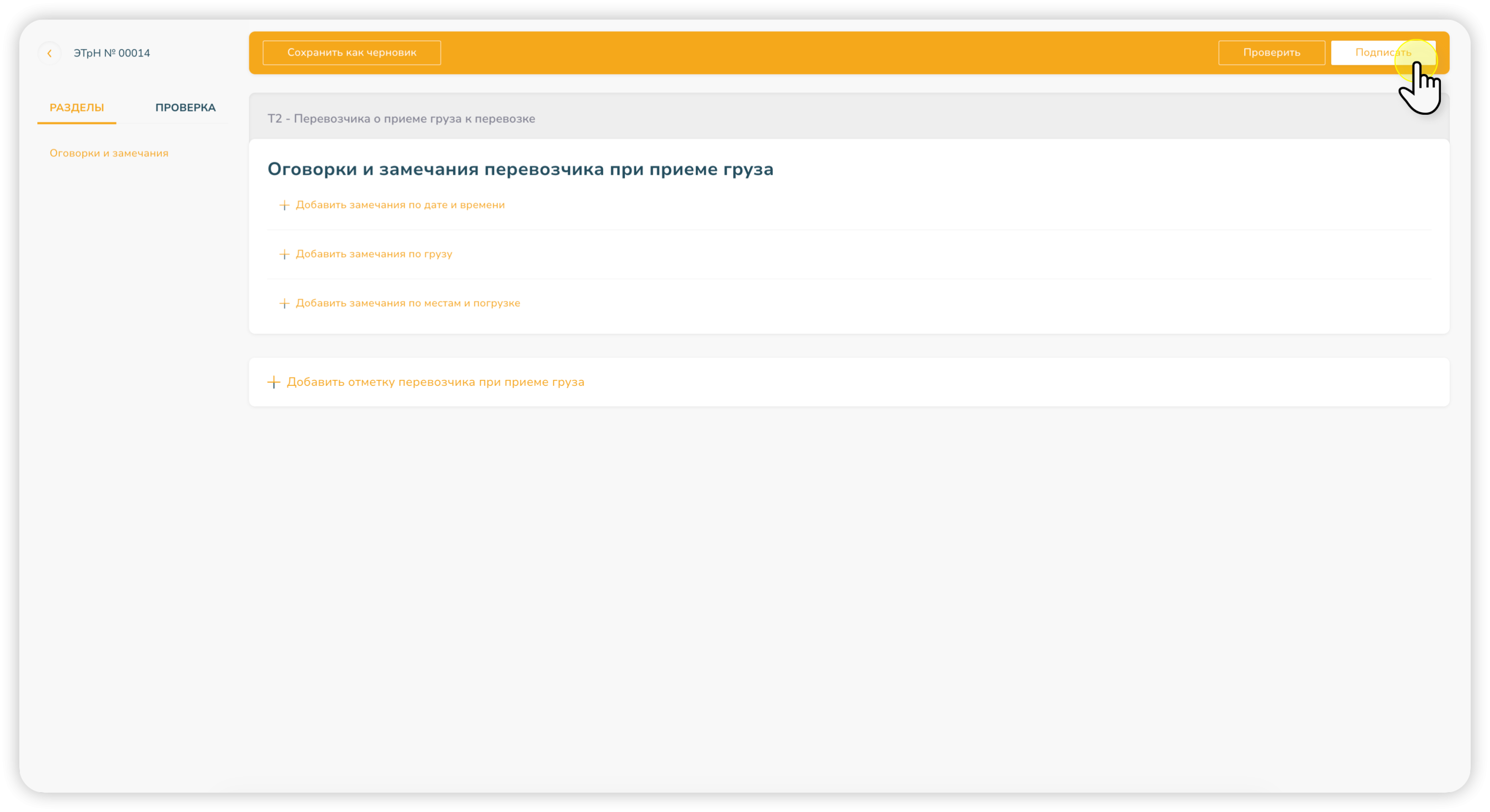Switch to the РАЗДЕЛЫ tab

[76, 108]
